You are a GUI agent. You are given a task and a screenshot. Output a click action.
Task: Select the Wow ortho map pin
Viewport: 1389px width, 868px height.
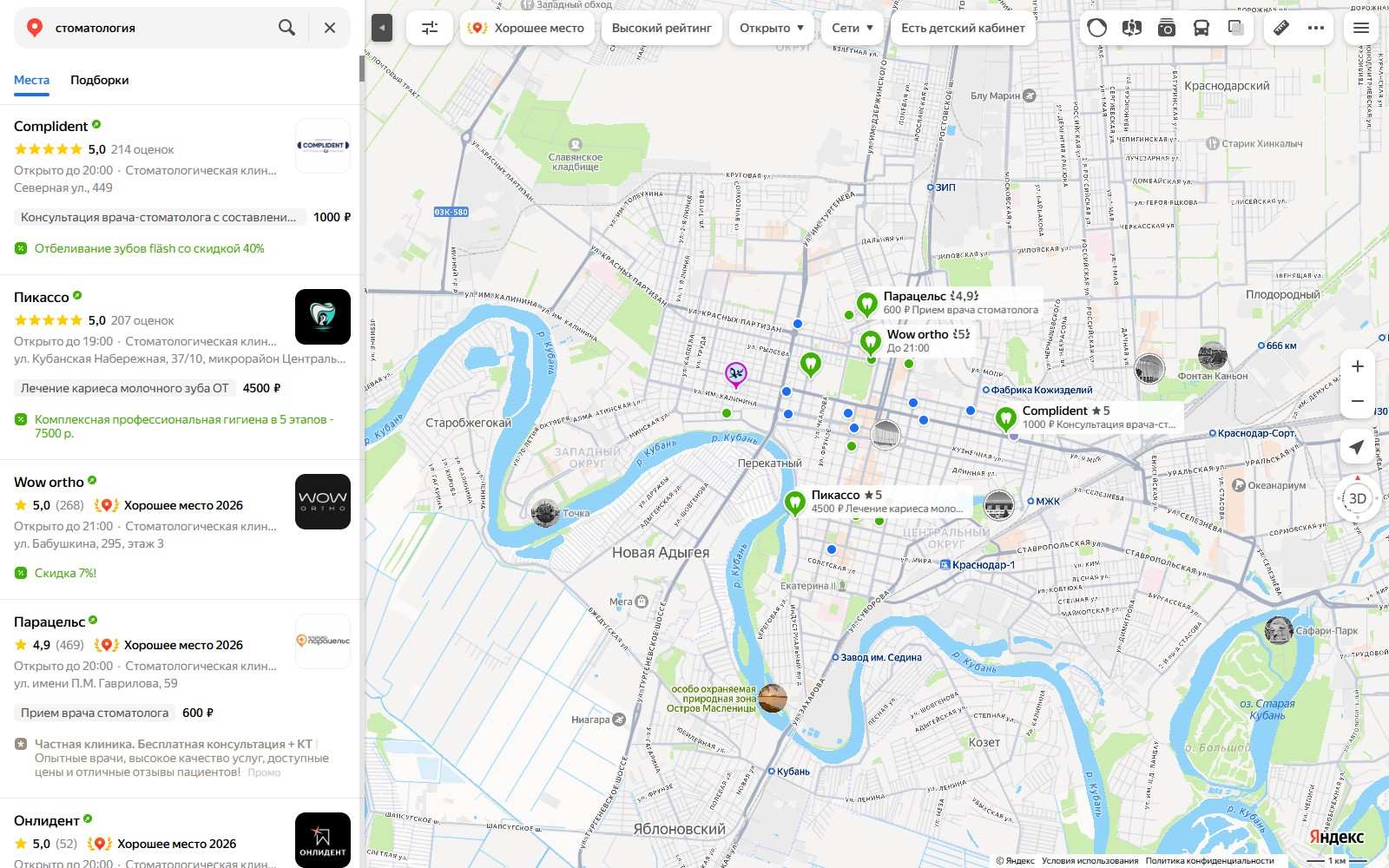(x=870, y=343)
